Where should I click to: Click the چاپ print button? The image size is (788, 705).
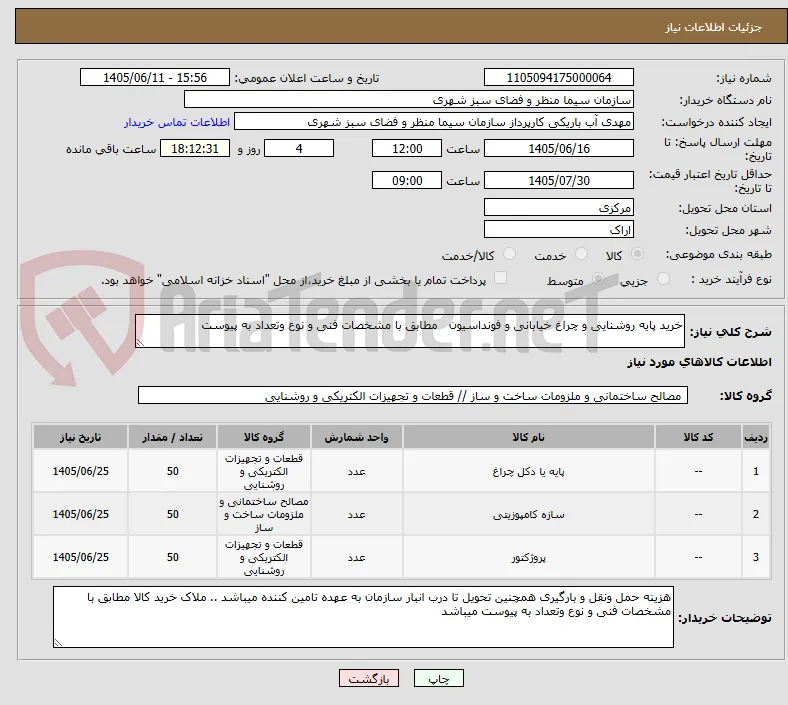coord(439,678)
